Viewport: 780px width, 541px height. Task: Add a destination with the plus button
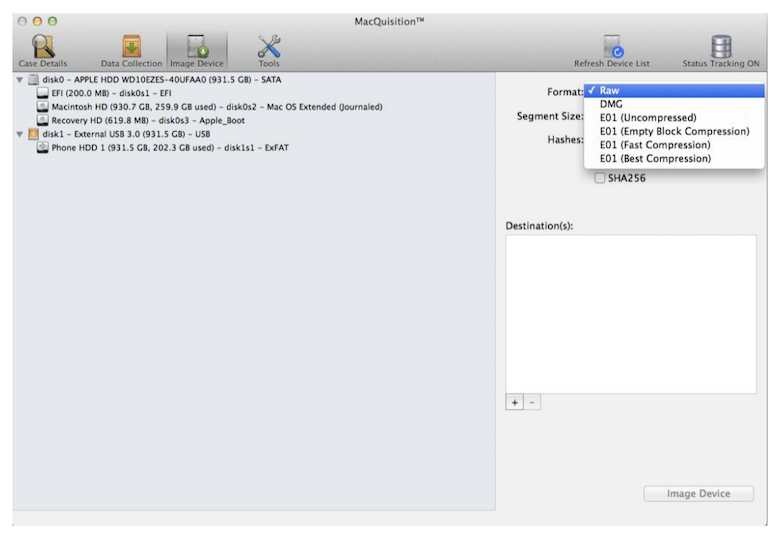pyautogui.click(x=514, y=402)
